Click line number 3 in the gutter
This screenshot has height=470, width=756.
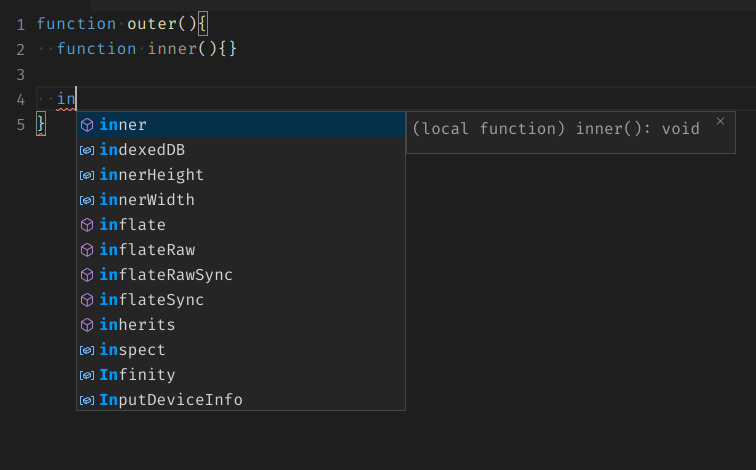point(21,75)
